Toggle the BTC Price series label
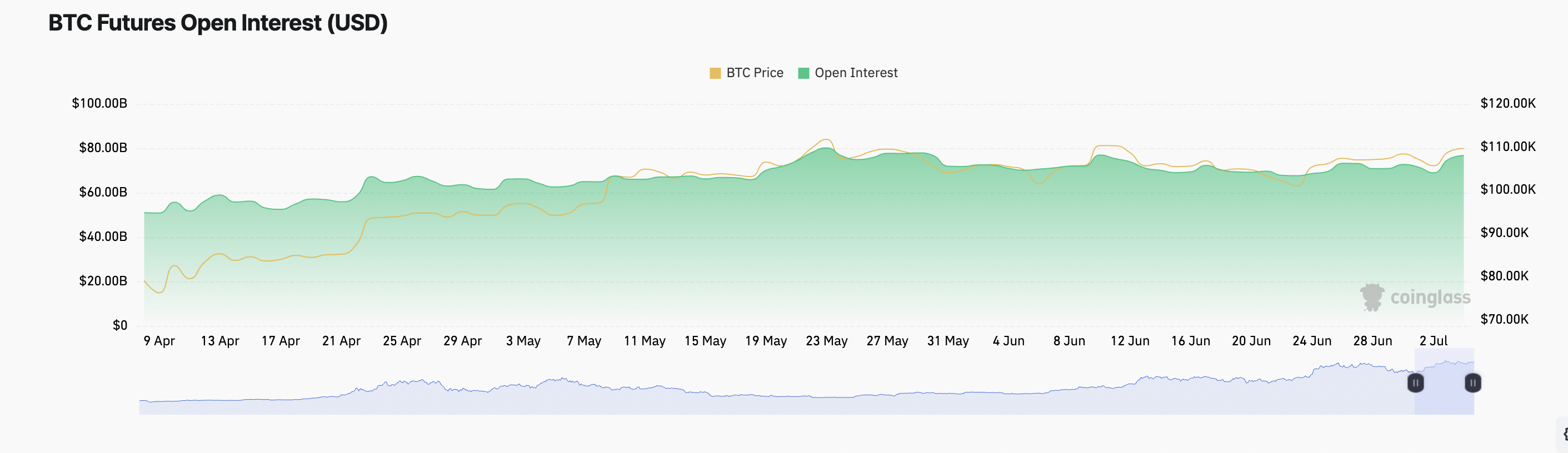1568x453 pixels. pos(755,73)
